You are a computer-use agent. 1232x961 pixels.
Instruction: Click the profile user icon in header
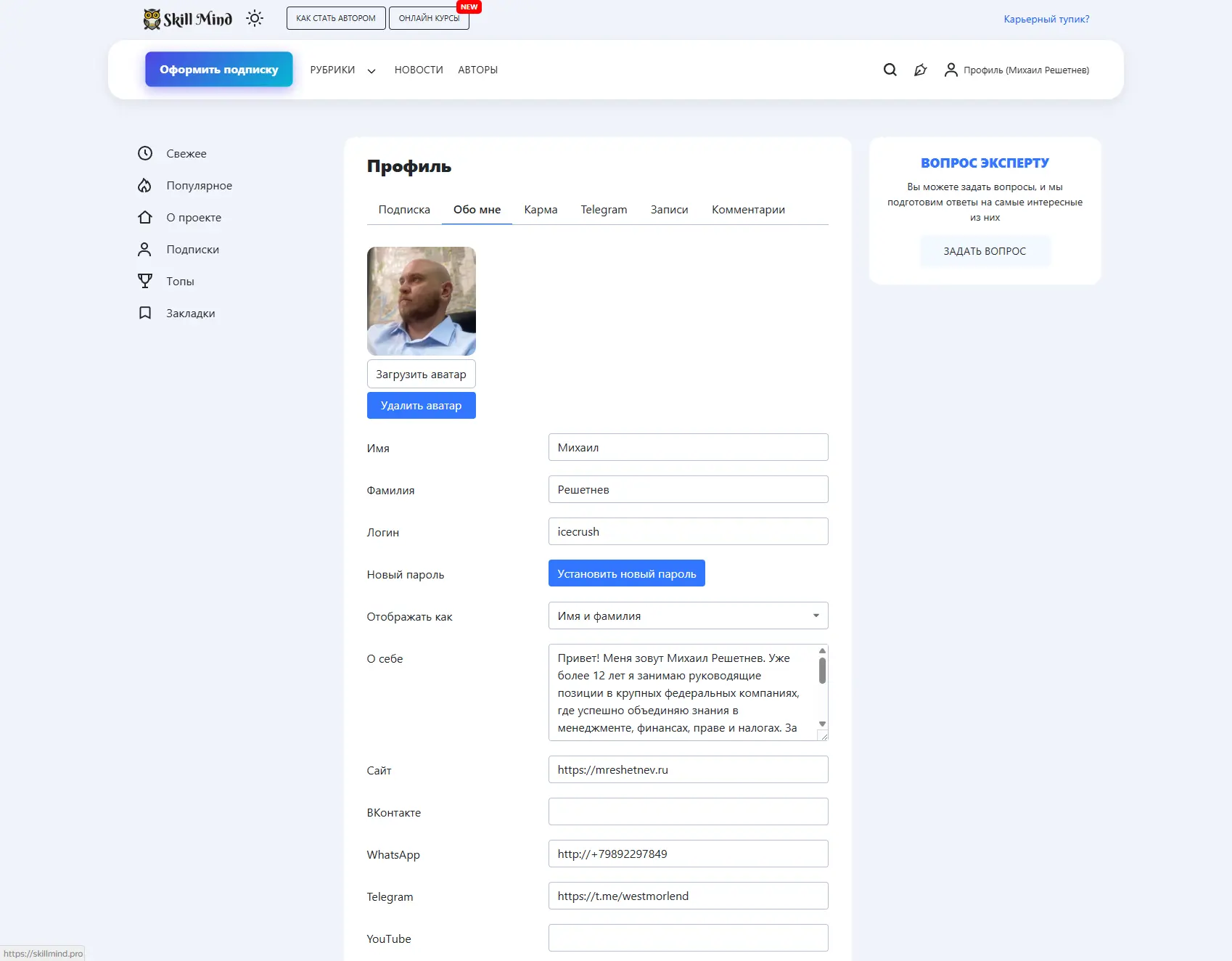point(950,70)
